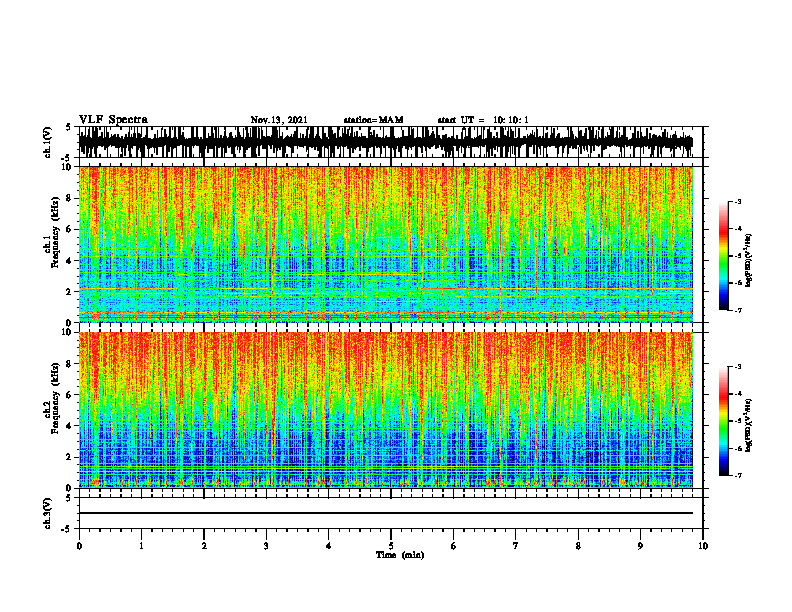Click the "-7" tick on ch.2 color bar
The width and height of the screenshot is (792, 612).
tap(738, 475)
